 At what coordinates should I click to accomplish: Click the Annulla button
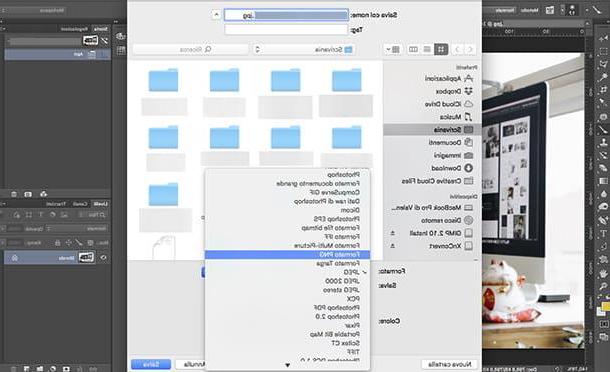190,364
